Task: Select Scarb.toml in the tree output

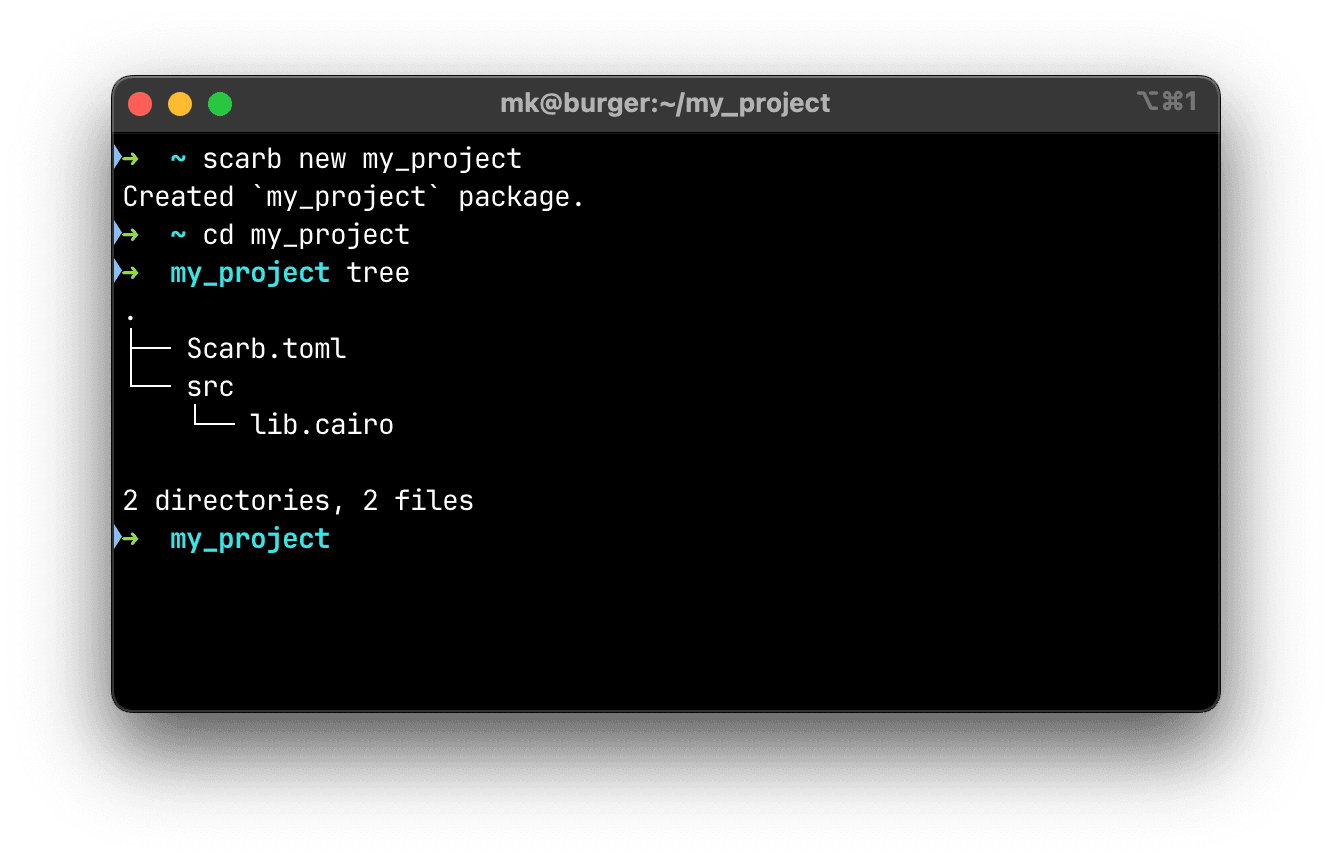Action: tap(266, 349)
